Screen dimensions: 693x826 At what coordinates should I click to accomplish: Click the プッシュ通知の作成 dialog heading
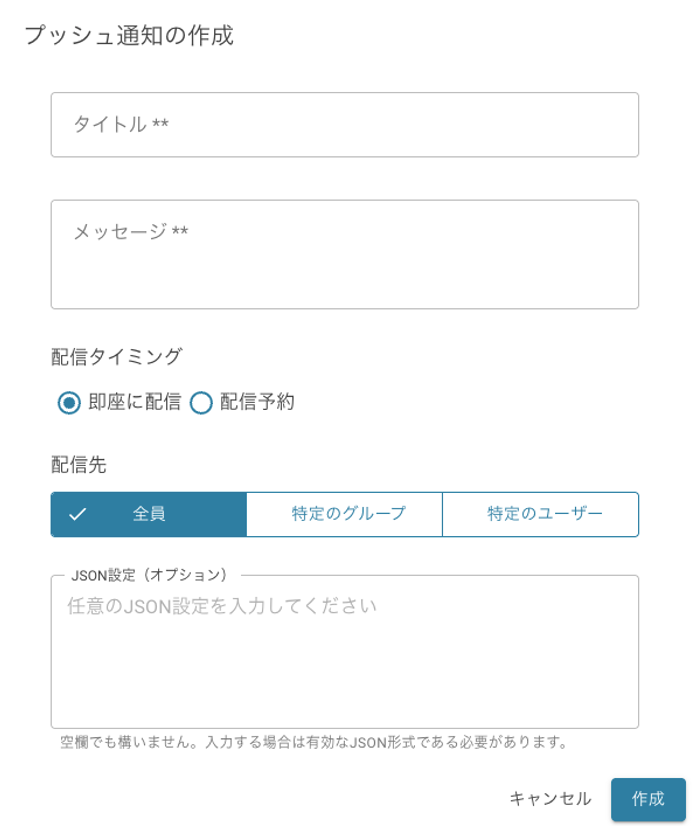coord(128,36)
